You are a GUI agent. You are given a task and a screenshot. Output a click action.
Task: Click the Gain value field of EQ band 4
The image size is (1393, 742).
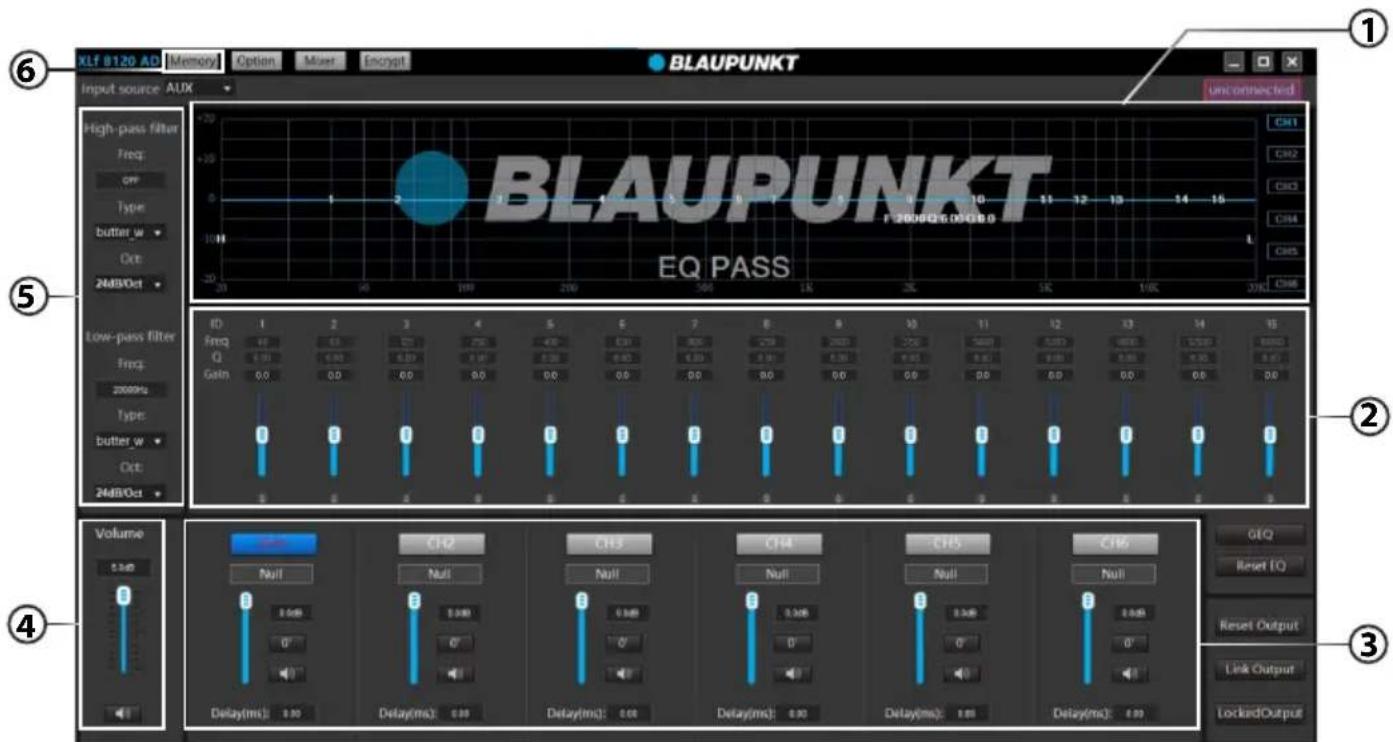pyautogui.click(x=478, y=375)
